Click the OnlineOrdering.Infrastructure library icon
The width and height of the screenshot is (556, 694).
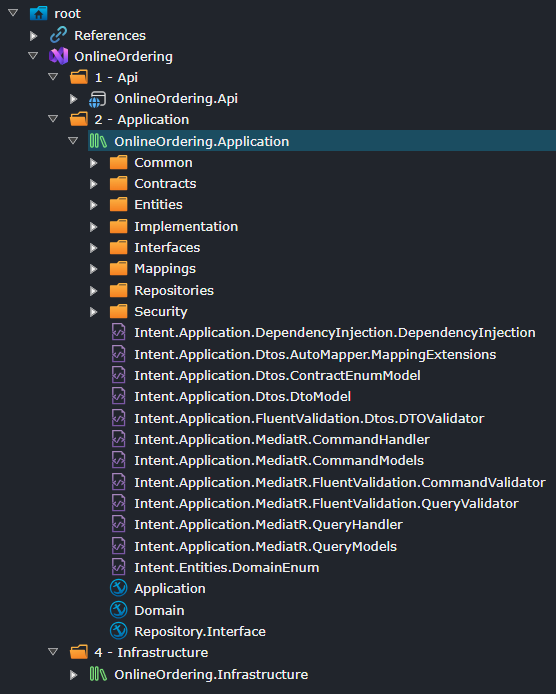[x=98, y=674]
